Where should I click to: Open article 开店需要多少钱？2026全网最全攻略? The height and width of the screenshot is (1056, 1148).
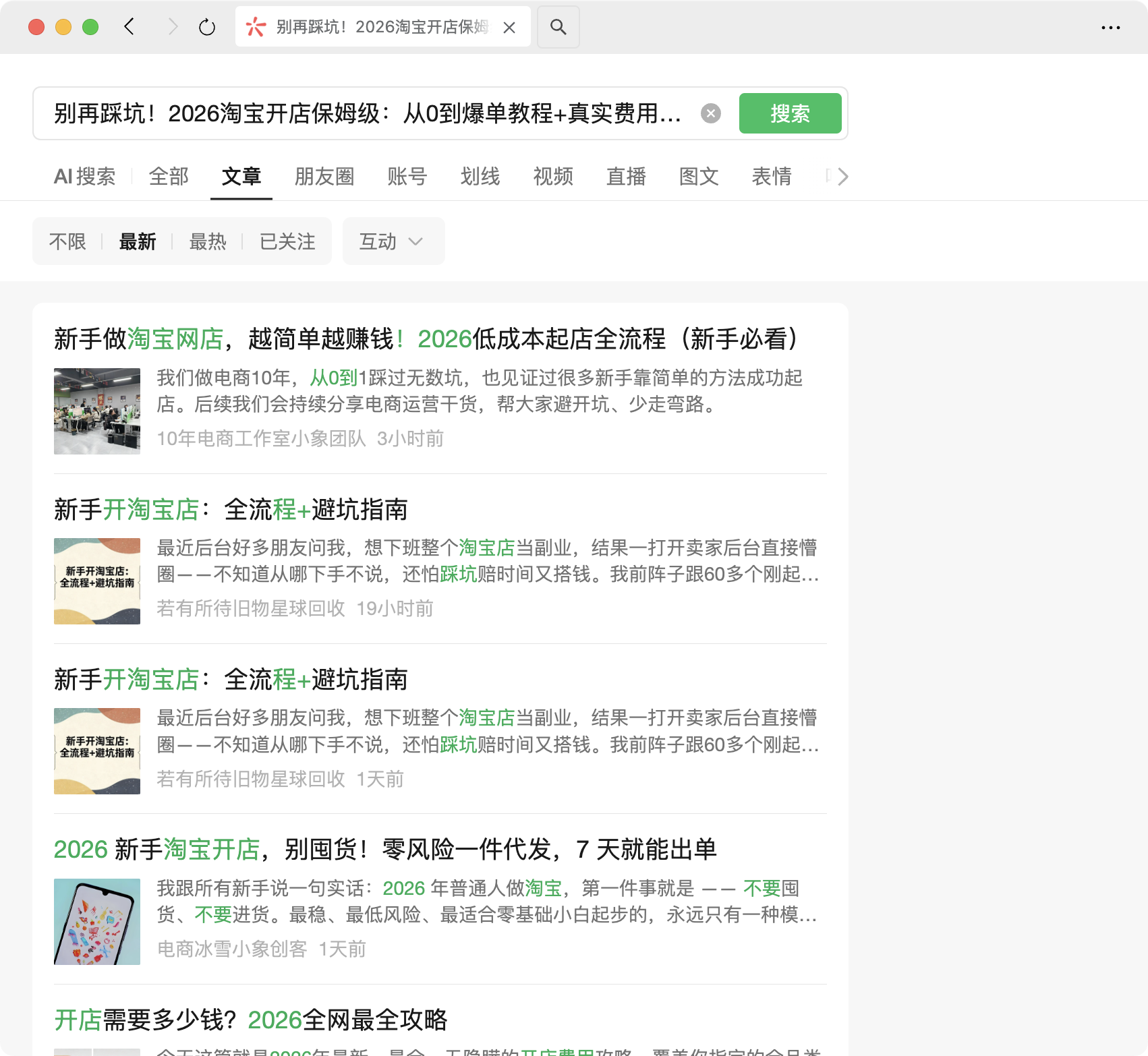[251, 1020]
